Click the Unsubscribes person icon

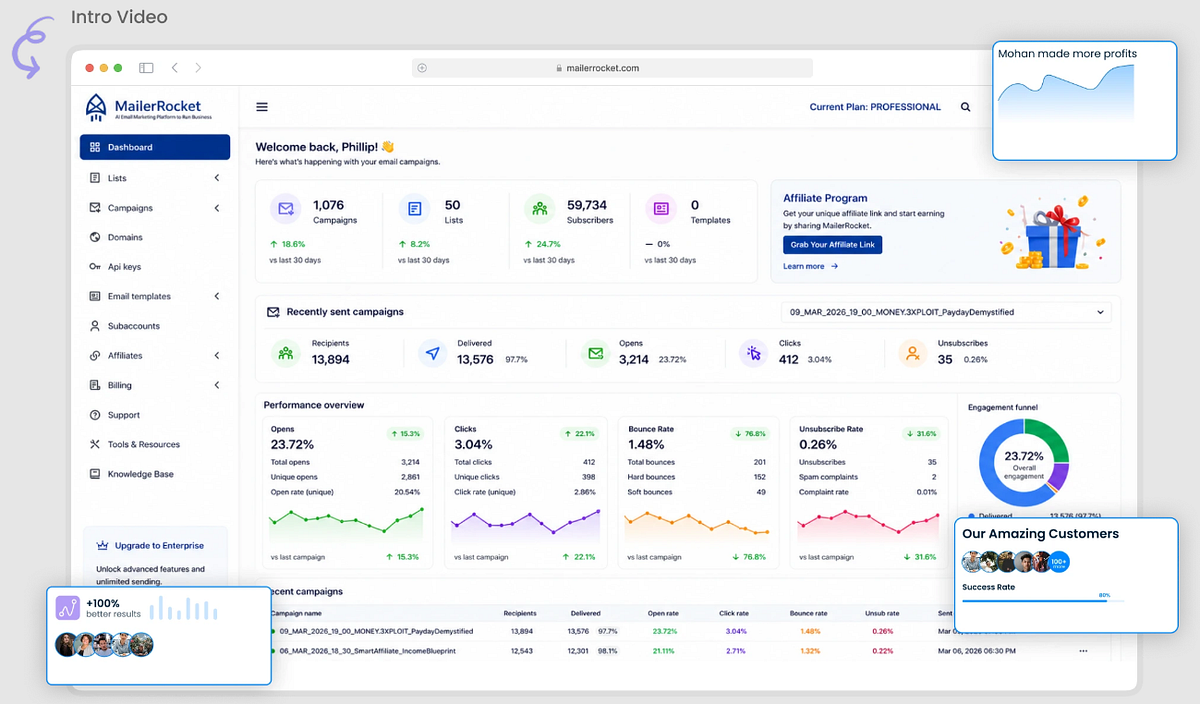tap(912, 352)
